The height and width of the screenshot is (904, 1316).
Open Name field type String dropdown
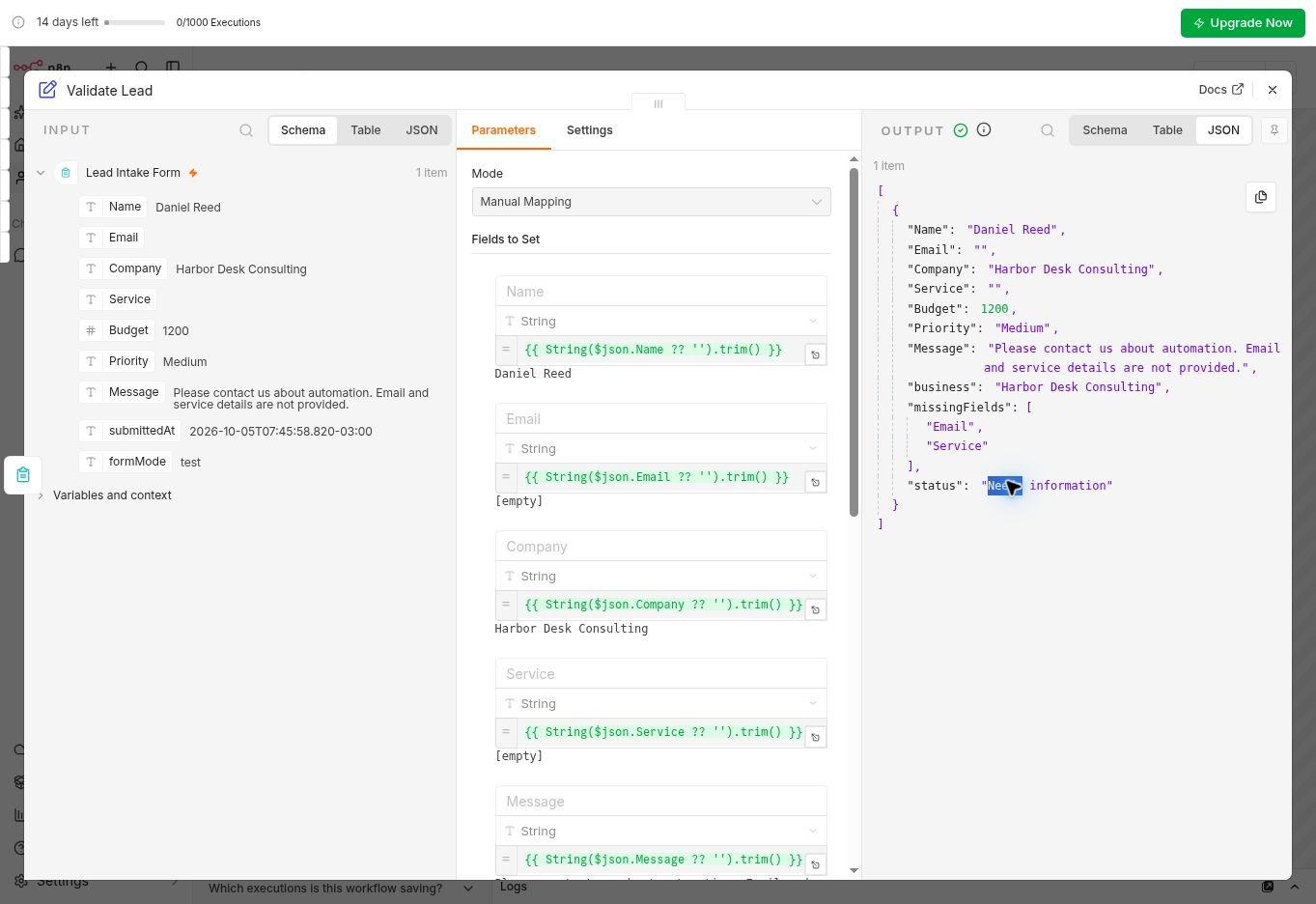(x=660, y=322)
